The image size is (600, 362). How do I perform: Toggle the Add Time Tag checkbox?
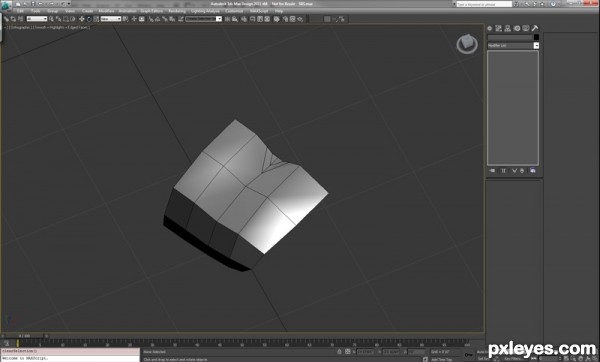[x=425, y=359]
